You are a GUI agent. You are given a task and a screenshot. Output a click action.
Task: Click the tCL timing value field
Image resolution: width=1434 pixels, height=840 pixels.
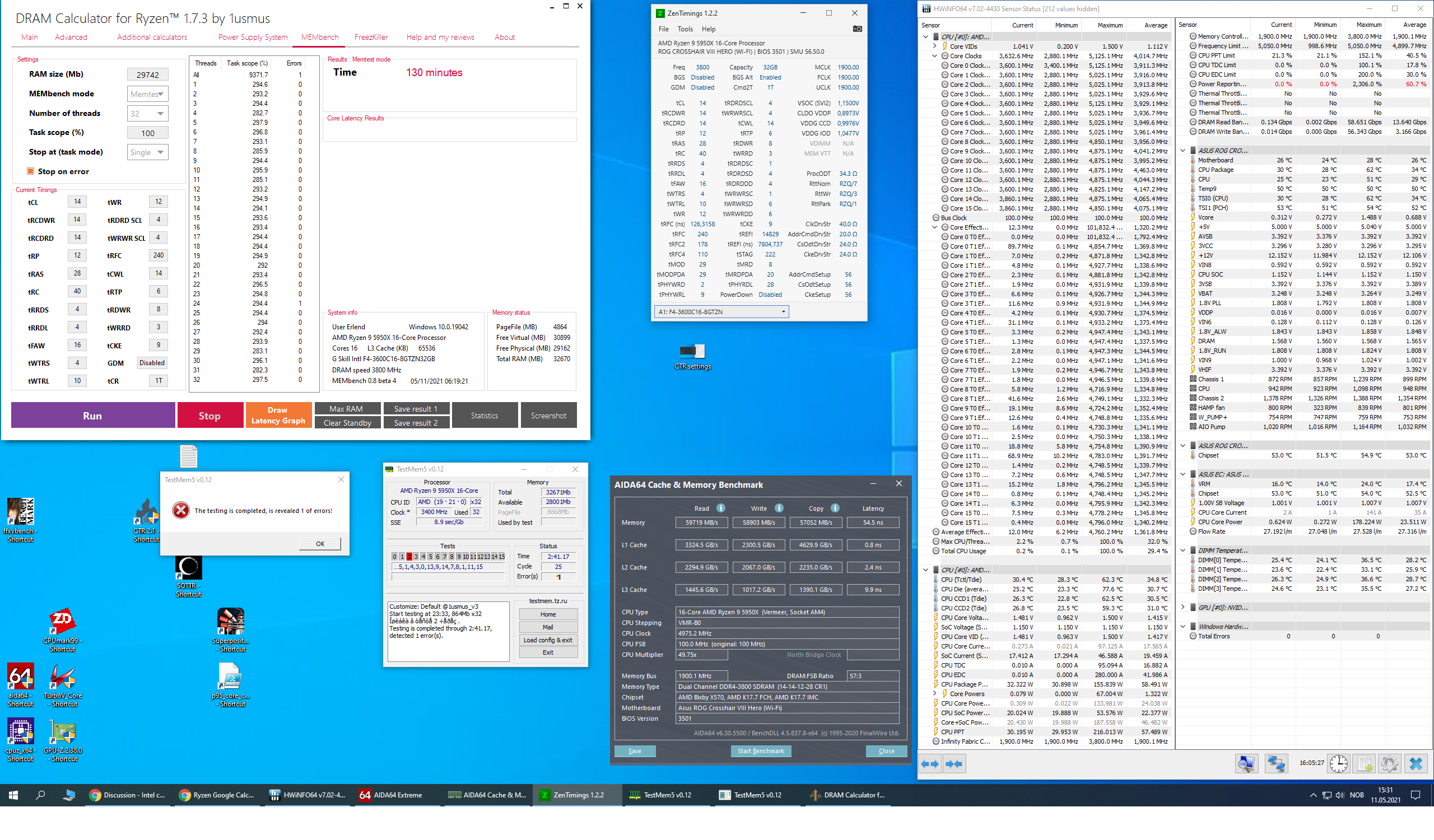click(x=77, y=202)
